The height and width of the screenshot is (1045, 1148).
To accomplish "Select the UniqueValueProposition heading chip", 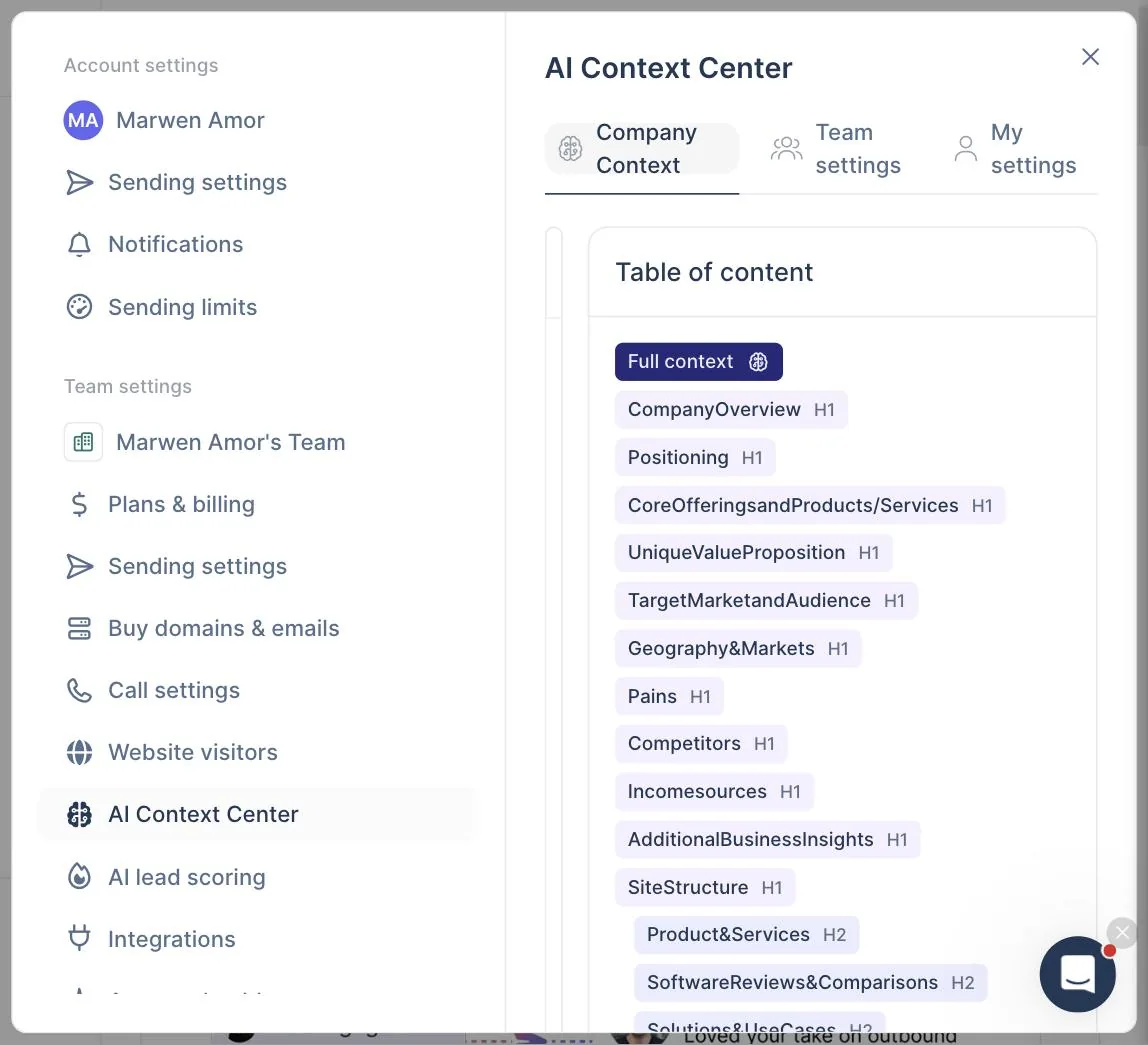I will [753, 553].
